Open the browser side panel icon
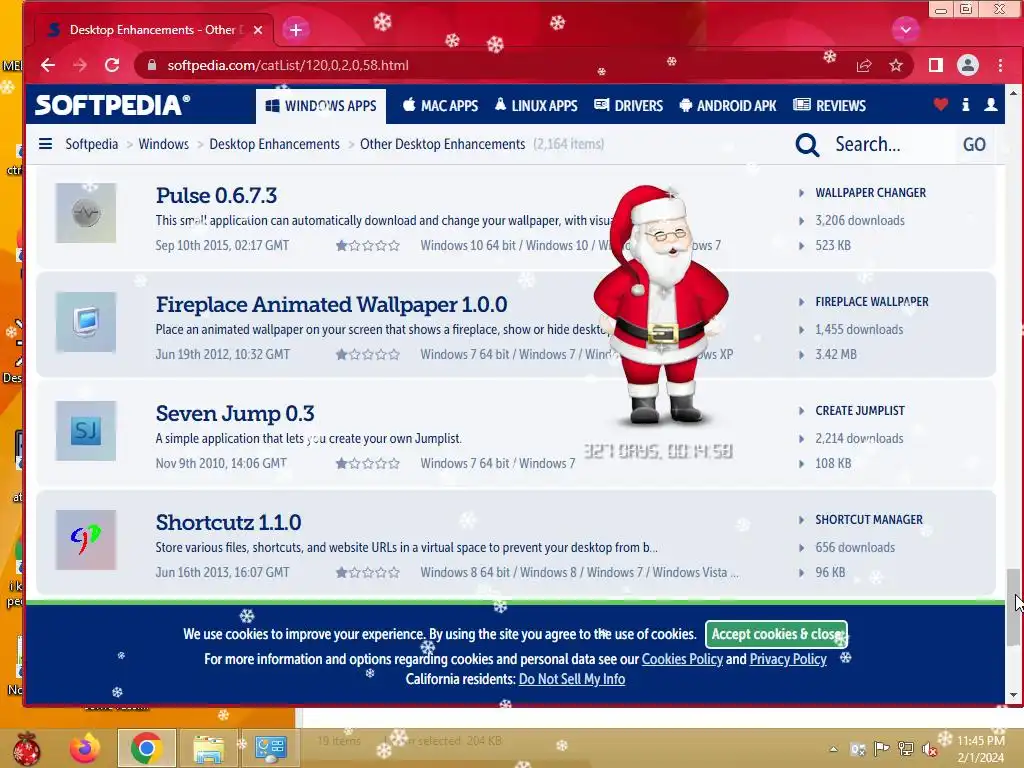The image size is (1024, 768). (x=936, y=65)
